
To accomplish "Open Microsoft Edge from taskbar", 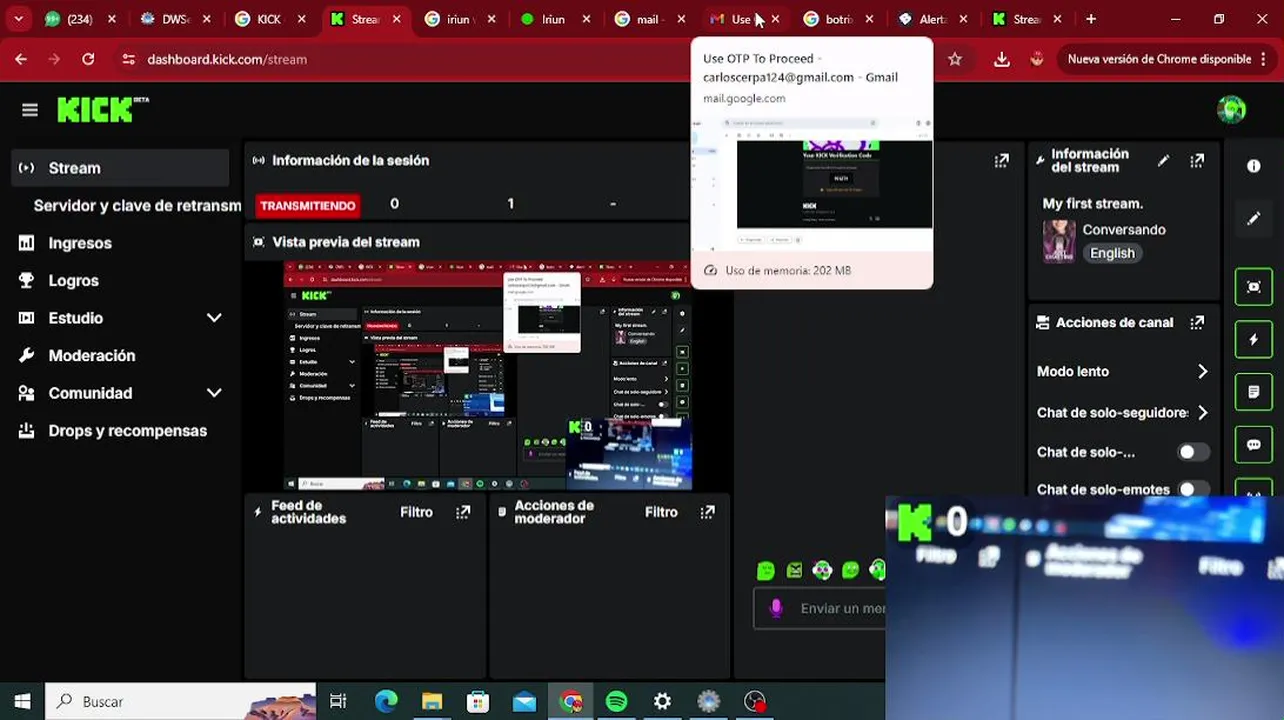I will tap(386, 701).
